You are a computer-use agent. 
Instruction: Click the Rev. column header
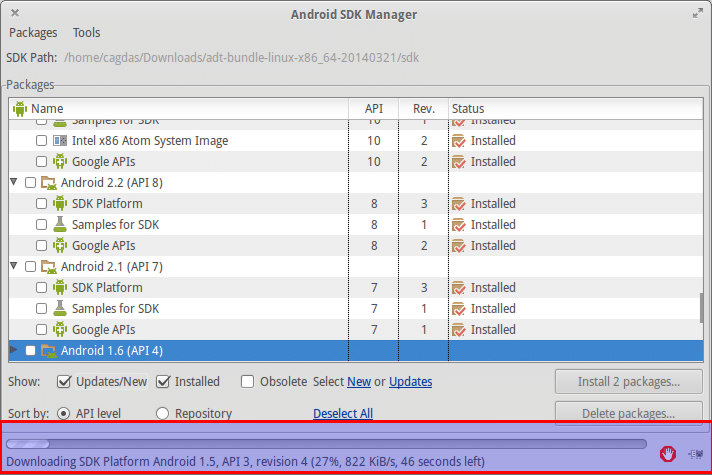pos(424,109)
